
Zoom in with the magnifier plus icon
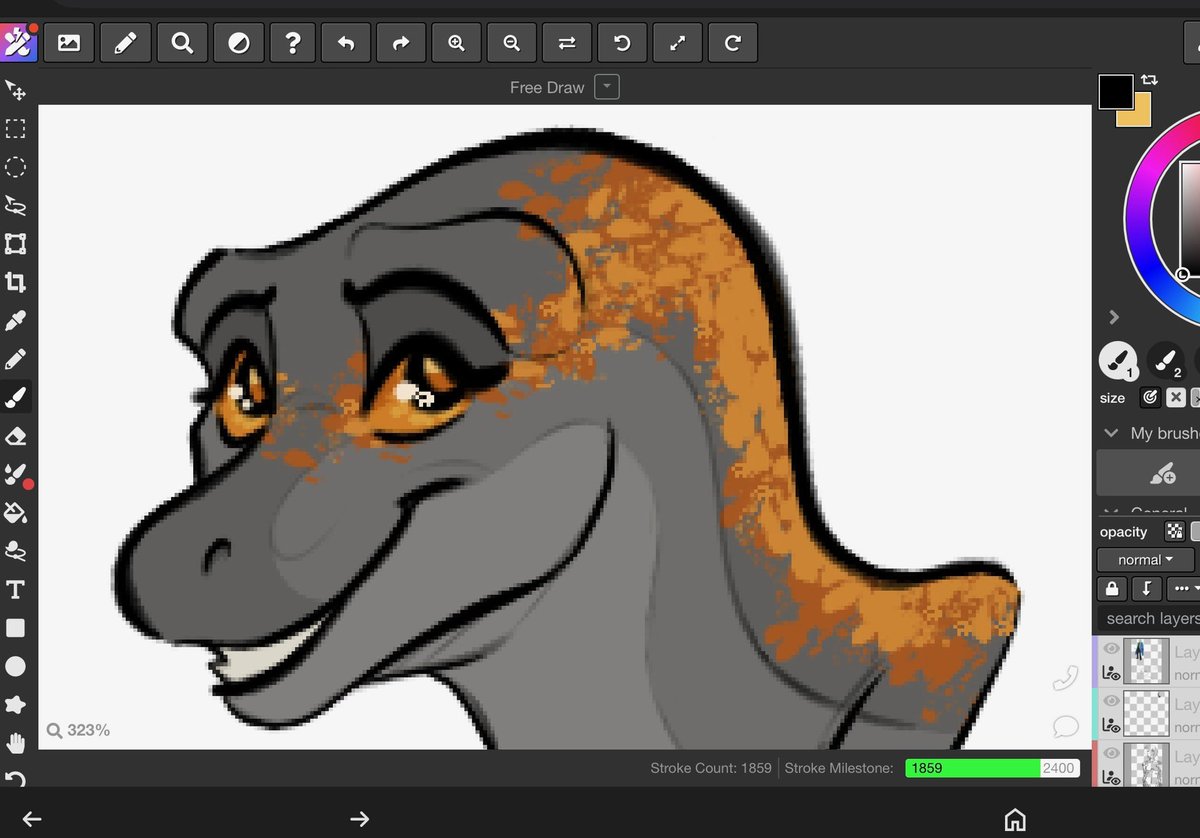click(456, 43)
